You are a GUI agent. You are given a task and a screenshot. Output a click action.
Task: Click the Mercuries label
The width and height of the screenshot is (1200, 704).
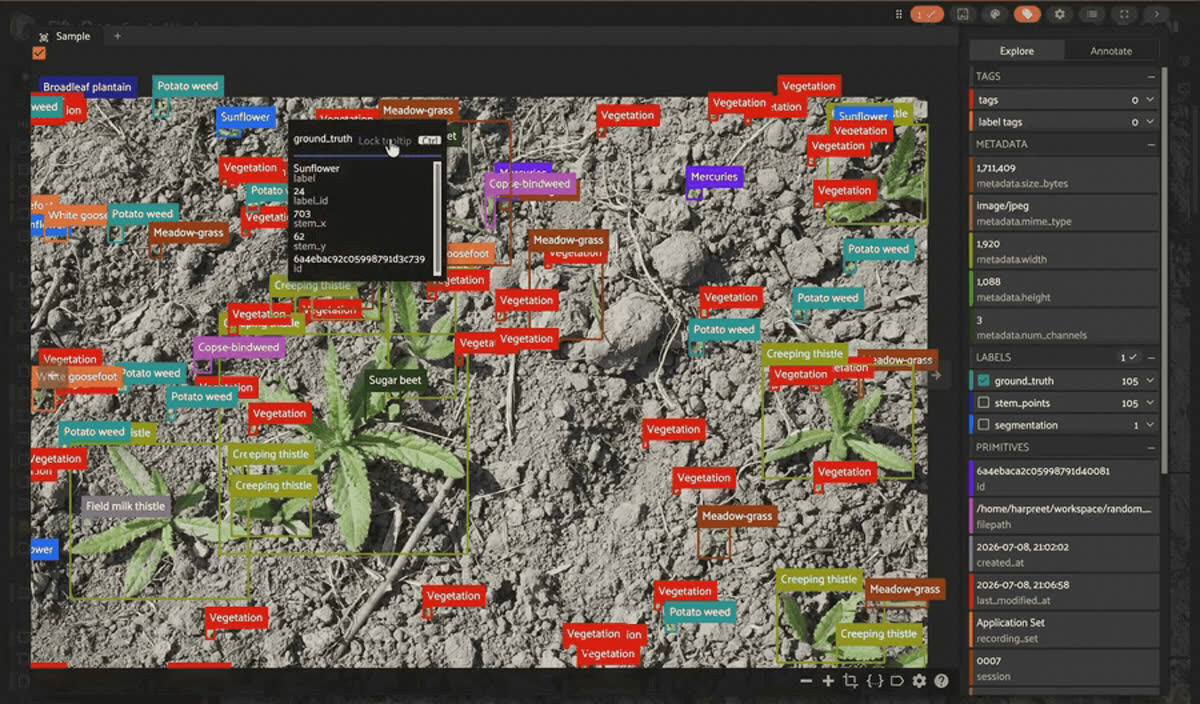tap(714, 176)
